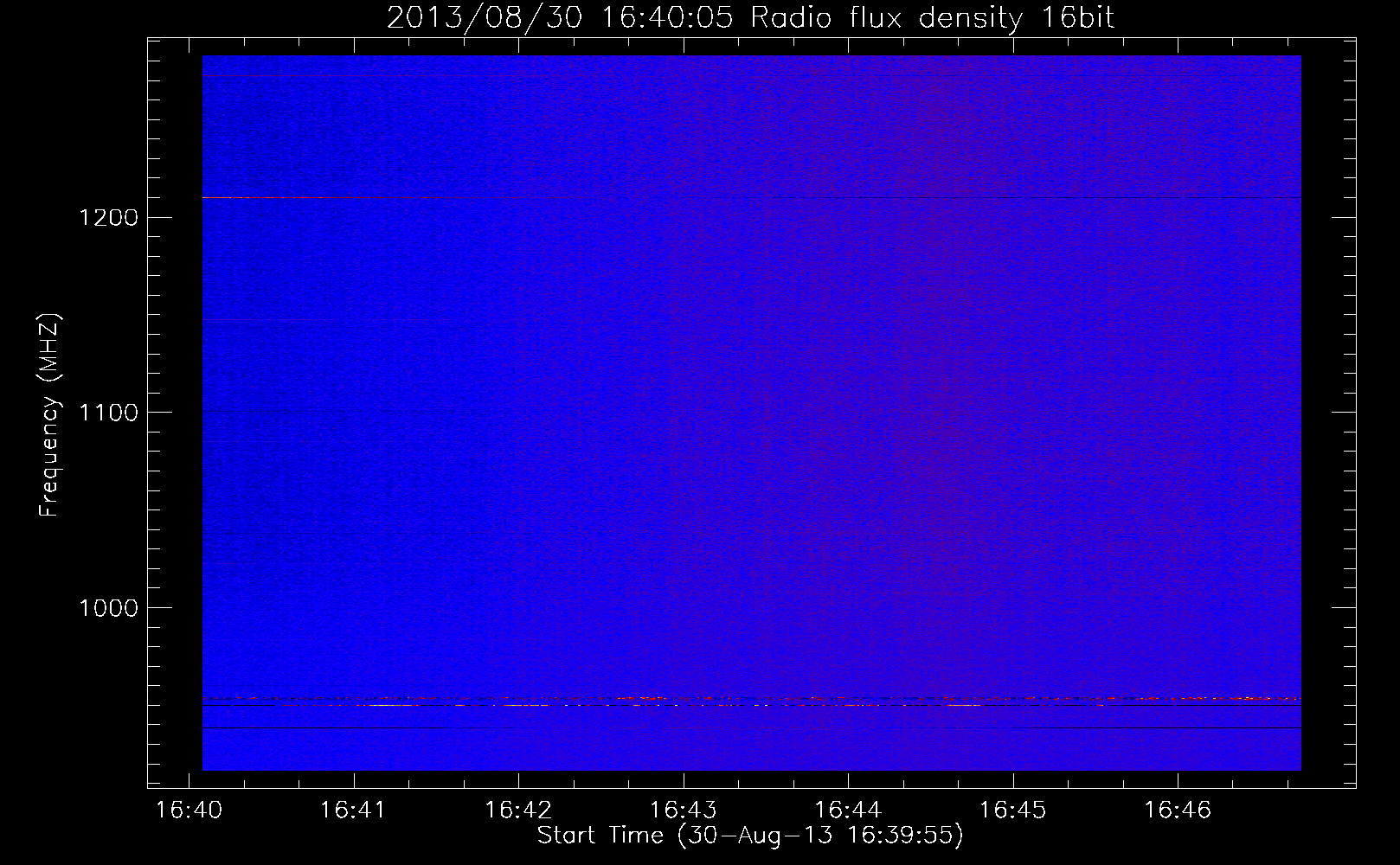Click the plot title '2013/08/30 16:40:05 Radio flux density 16bit'

pyautogui.click(x=750, y=17)
